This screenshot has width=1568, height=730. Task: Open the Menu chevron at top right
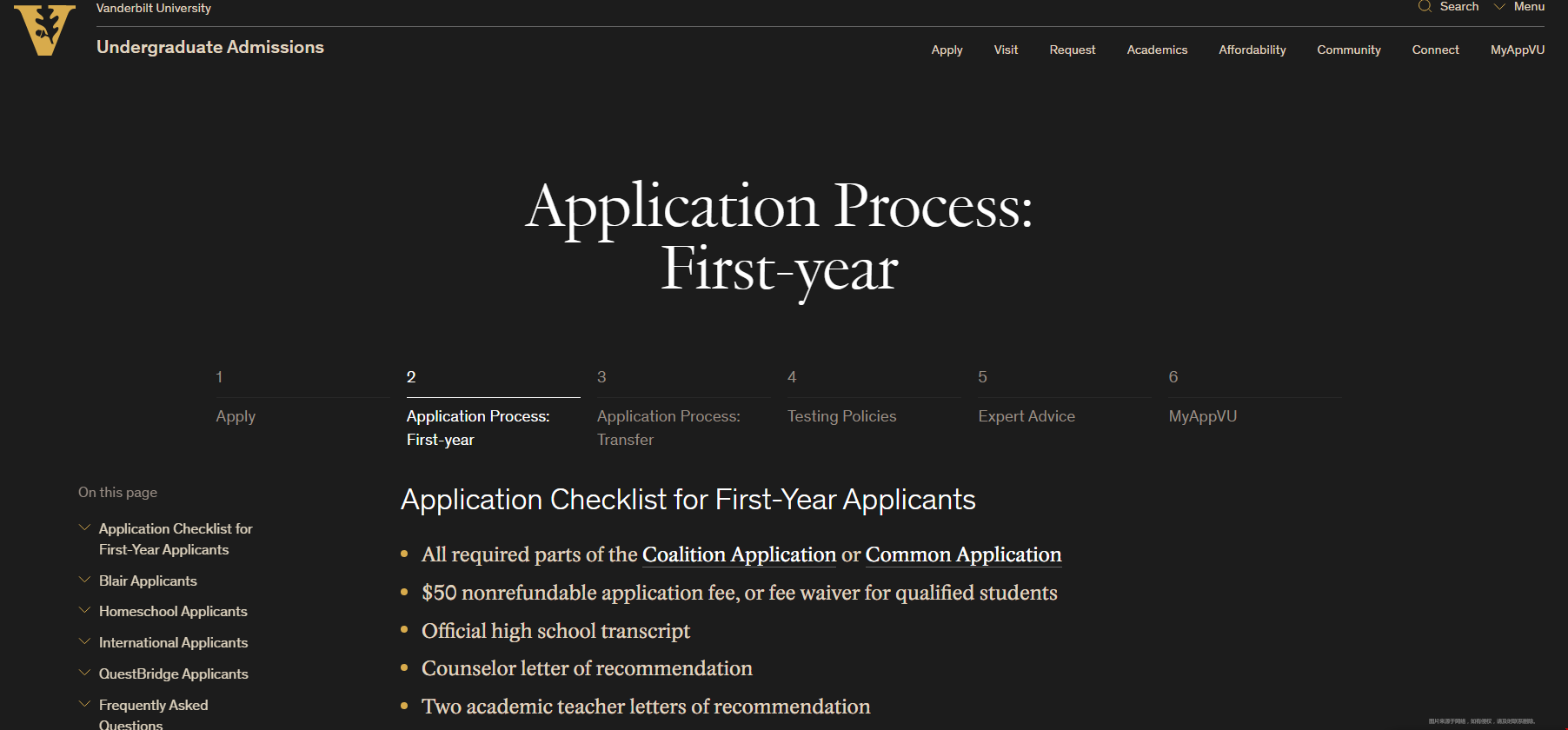tap(1499, 6)
